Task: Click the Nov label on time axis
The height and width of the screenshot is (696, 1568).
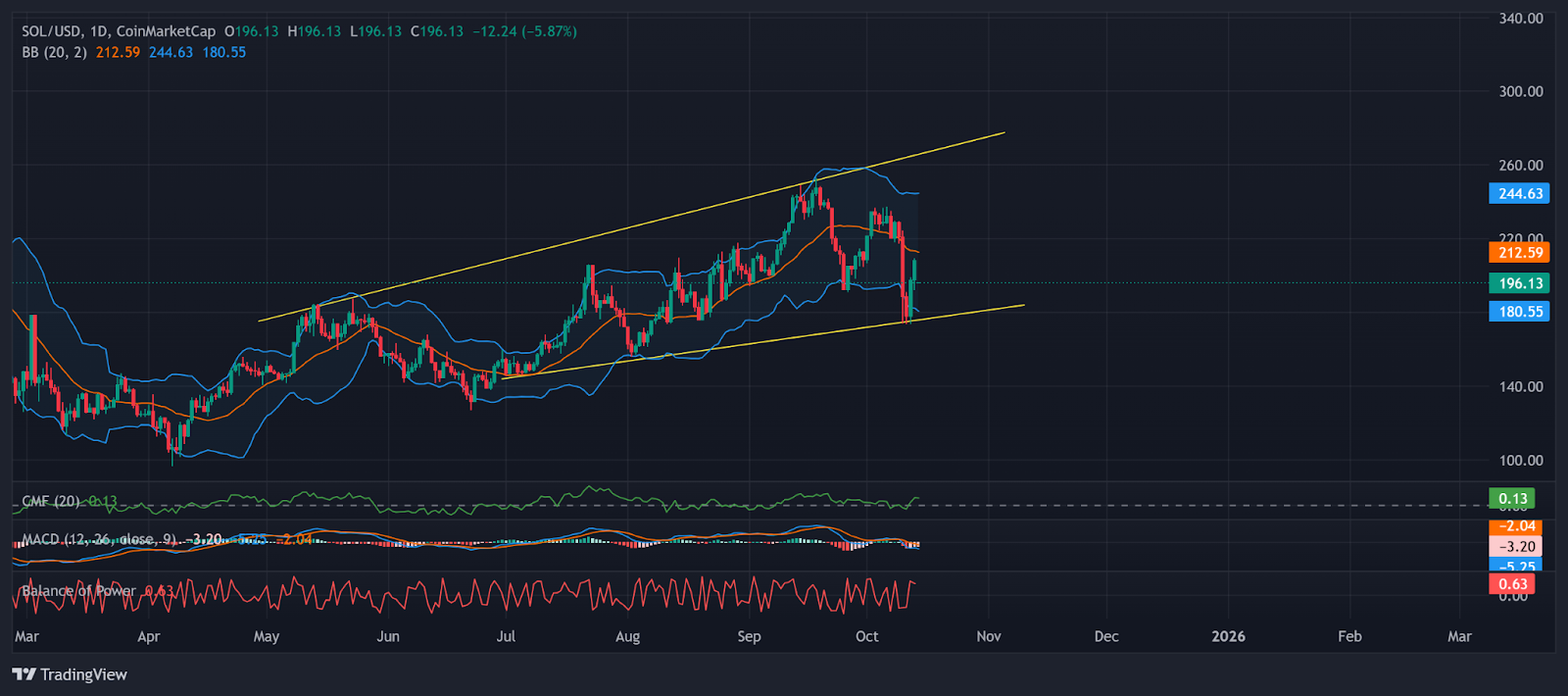Action: tap(988, 636)
